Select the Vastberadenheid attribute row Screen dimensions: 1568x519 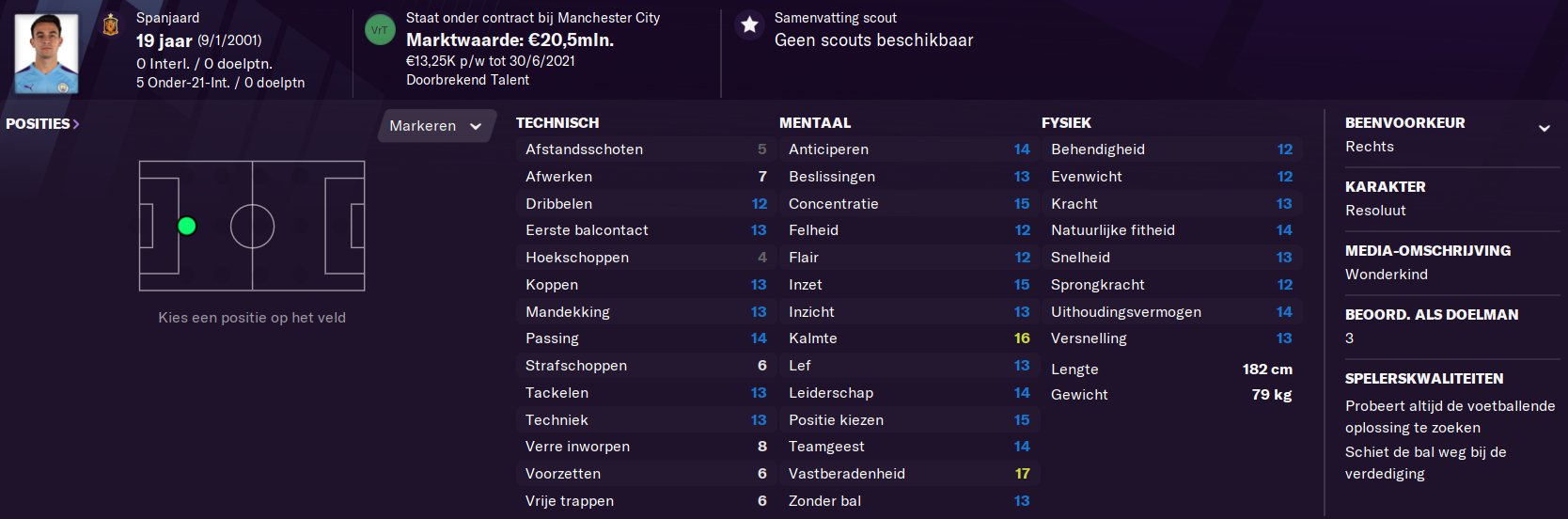pyautogui.click(x=909, y=474)
